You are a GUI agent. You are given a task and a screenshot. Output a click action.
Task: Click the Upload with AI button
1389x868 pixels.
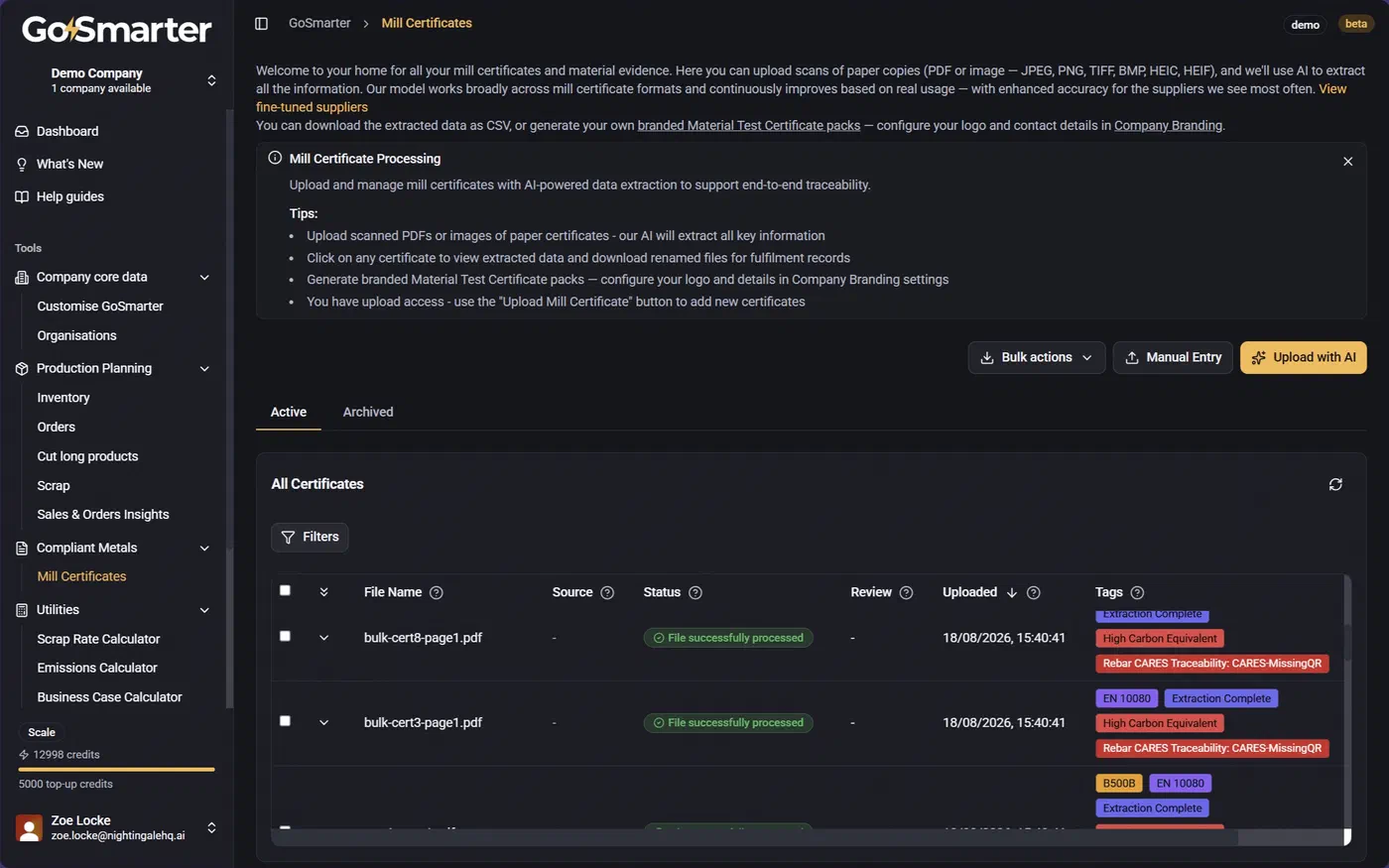click(x=1303, y=357)
